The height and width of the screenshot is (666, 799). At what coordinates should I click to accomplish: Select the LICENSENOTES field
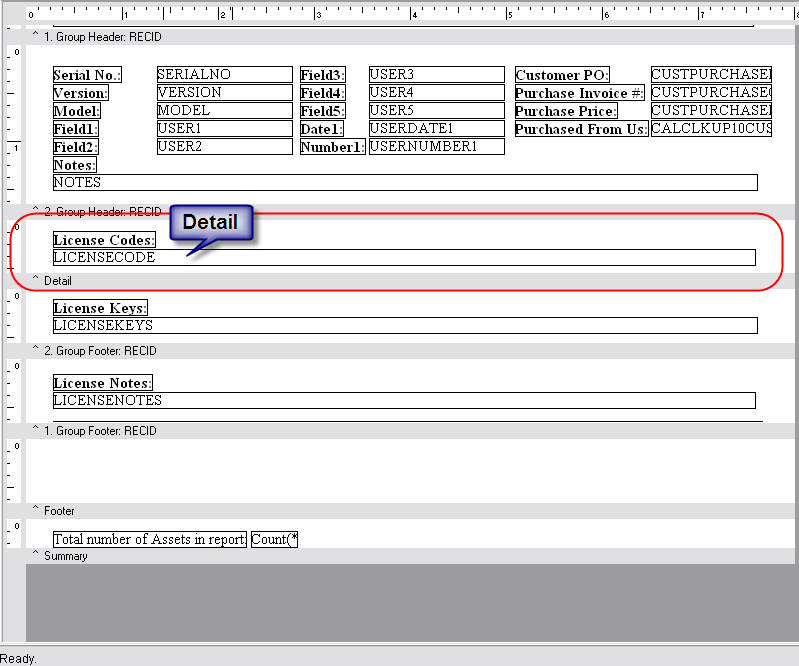point(404,401)
